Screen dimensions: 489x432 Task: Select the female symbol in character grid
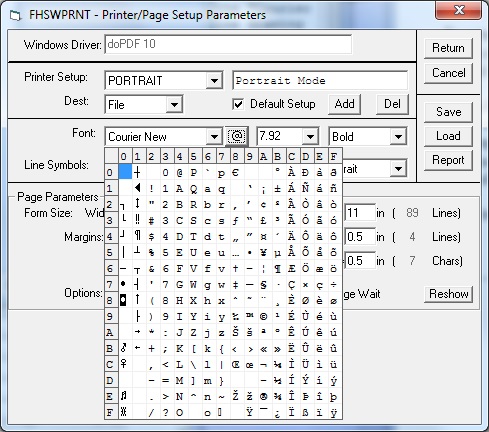pos(124,364)
